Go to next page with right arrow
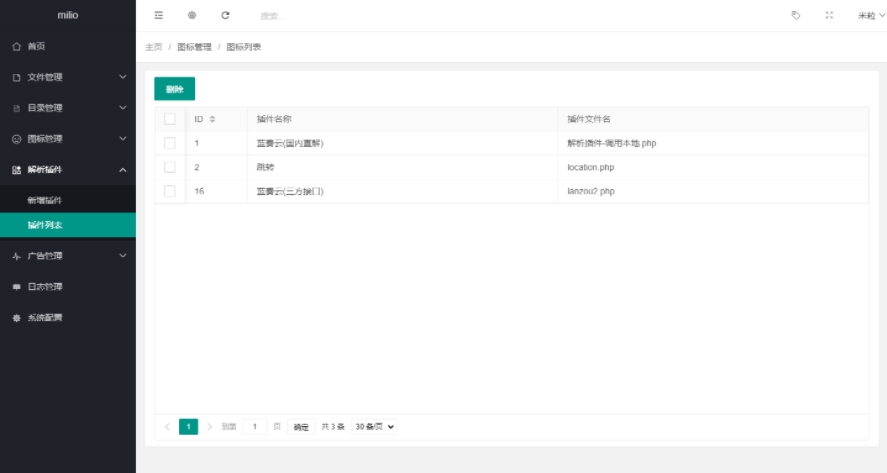This screenshot has width=887, height=473. 210,427
